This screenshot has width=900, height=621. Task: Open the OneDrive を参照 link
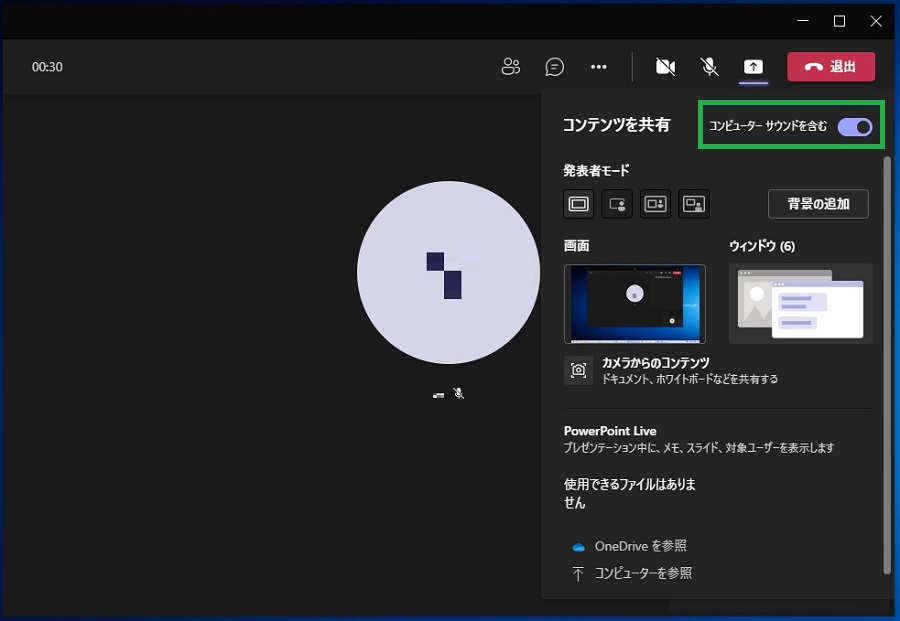[x=640, y=546]
